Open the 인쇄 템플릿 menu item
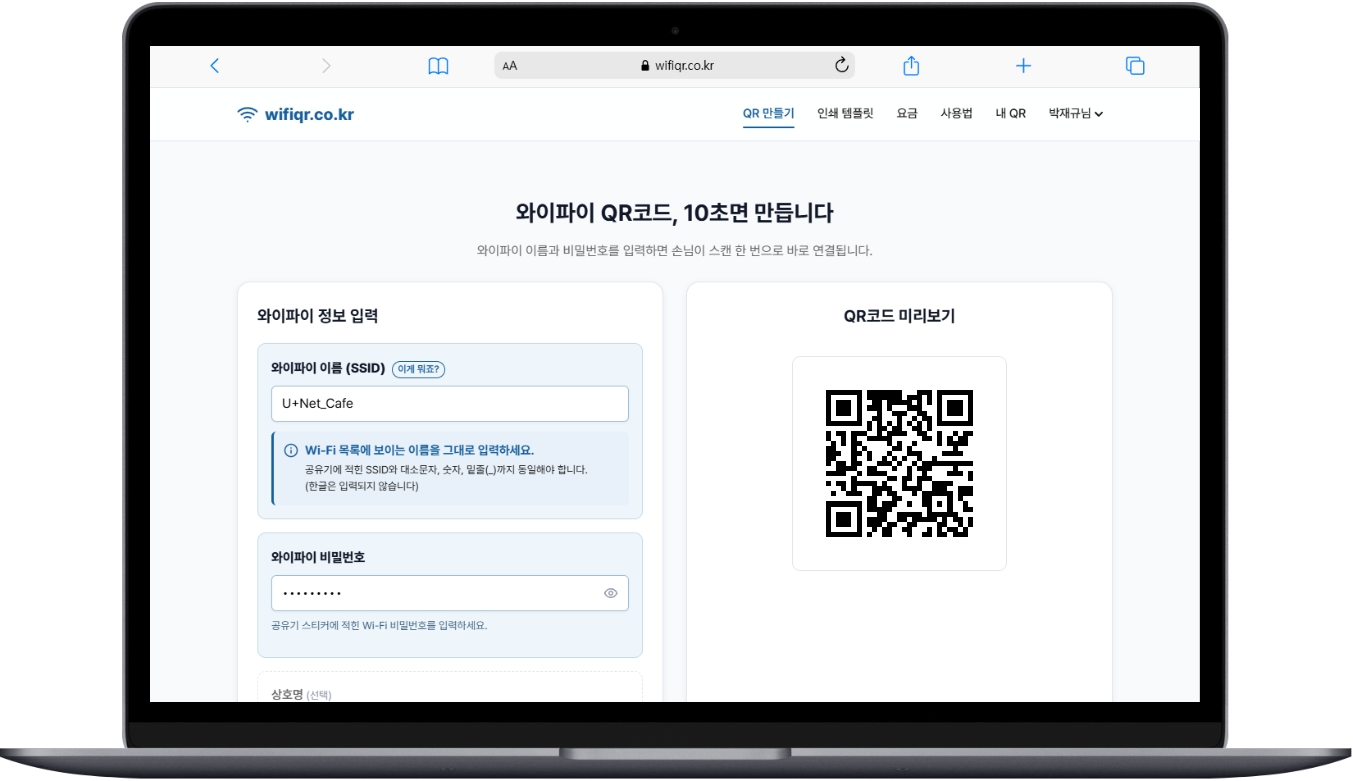 click(845, 114)
